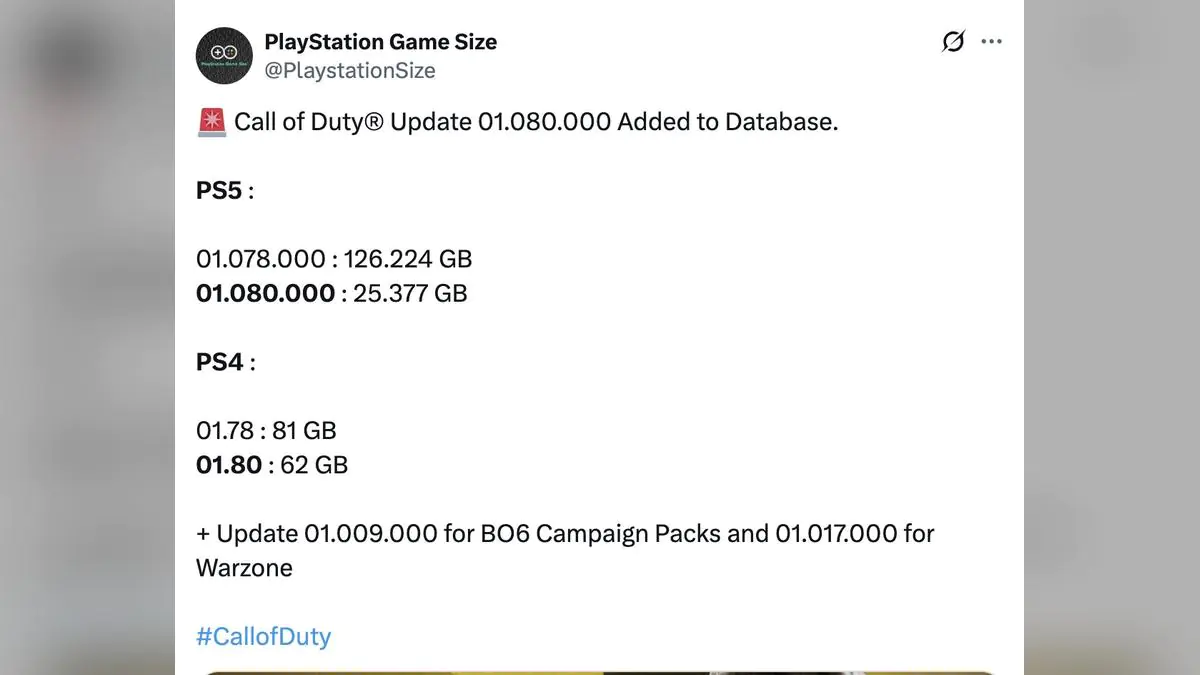Click the 01.80 : 62 GB line
The height and width of the screenshot is (675, 1200).
(271, 465)
